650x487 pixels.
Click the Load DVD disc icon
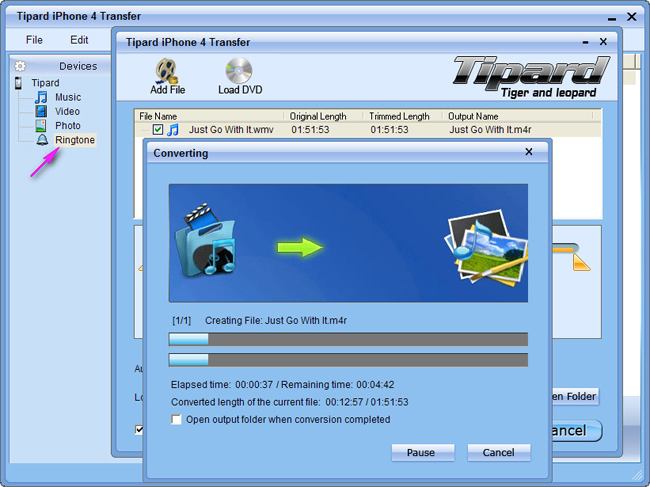click(x=239, y=70)
